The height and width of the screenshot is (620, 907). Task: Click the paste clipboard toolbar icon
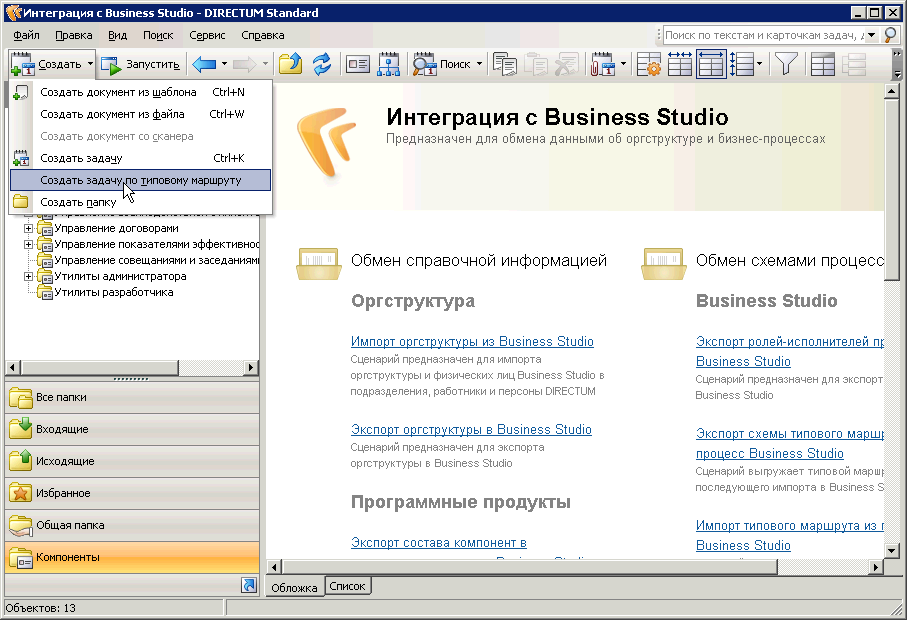[536, 64]
